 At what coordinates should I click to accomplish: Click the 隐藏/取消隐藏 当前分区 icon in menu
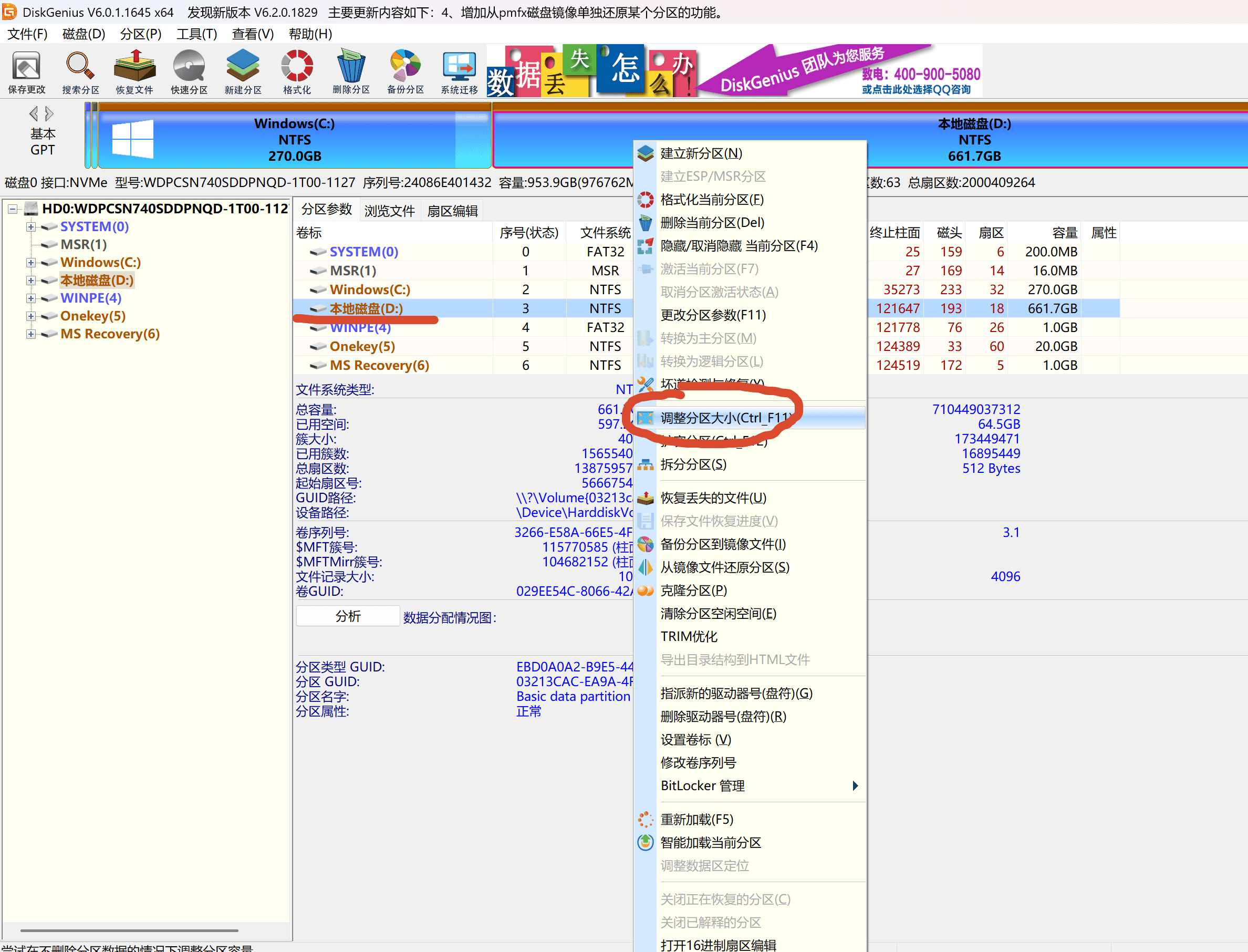point(645,246)
